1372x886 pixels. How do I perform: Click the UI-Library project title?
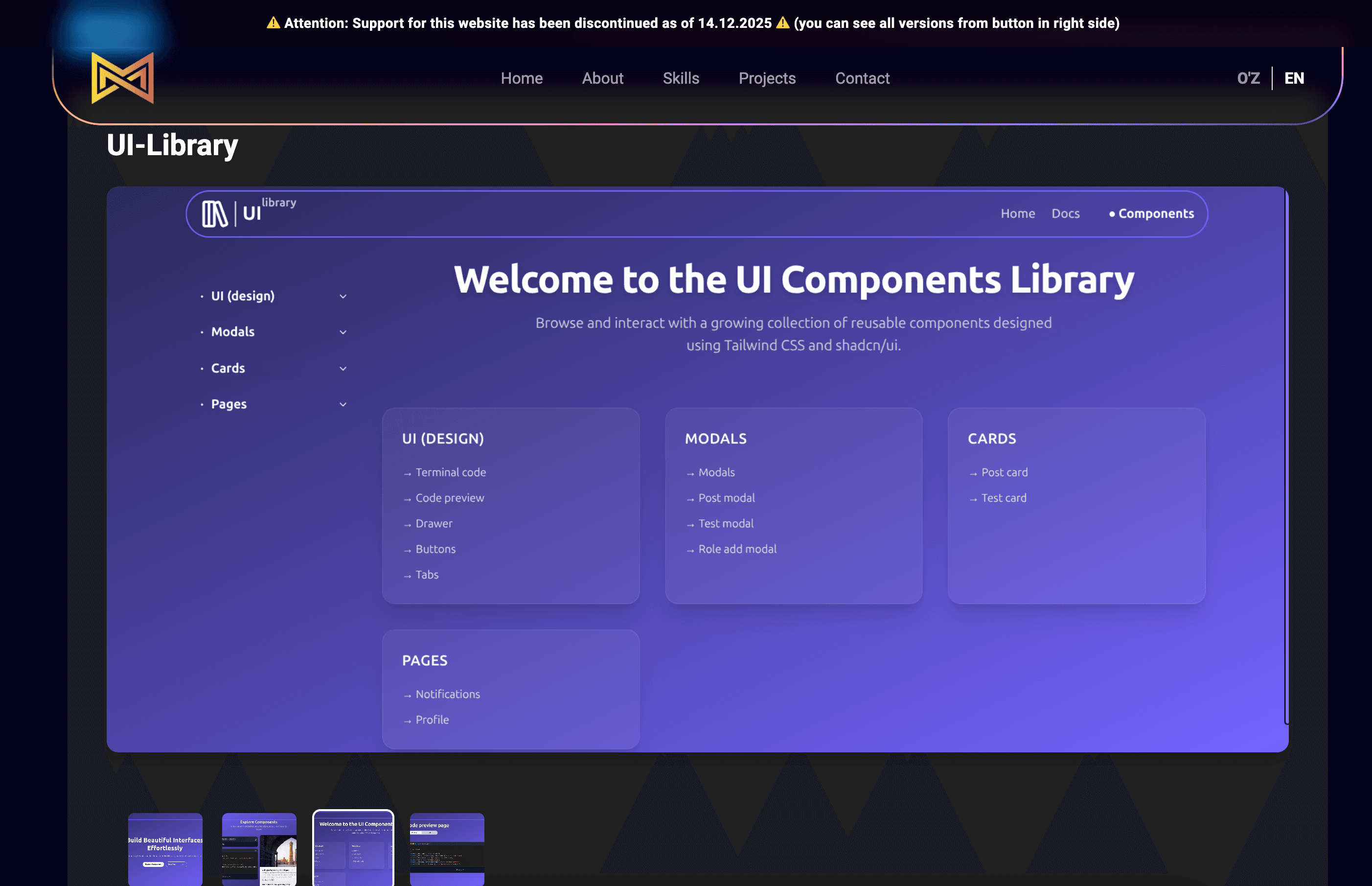coord(172,145)
